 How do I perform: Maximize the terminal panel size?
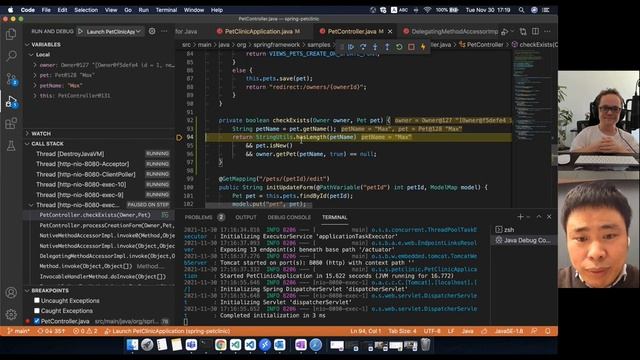pyautogui.click(x=539, y=217)
